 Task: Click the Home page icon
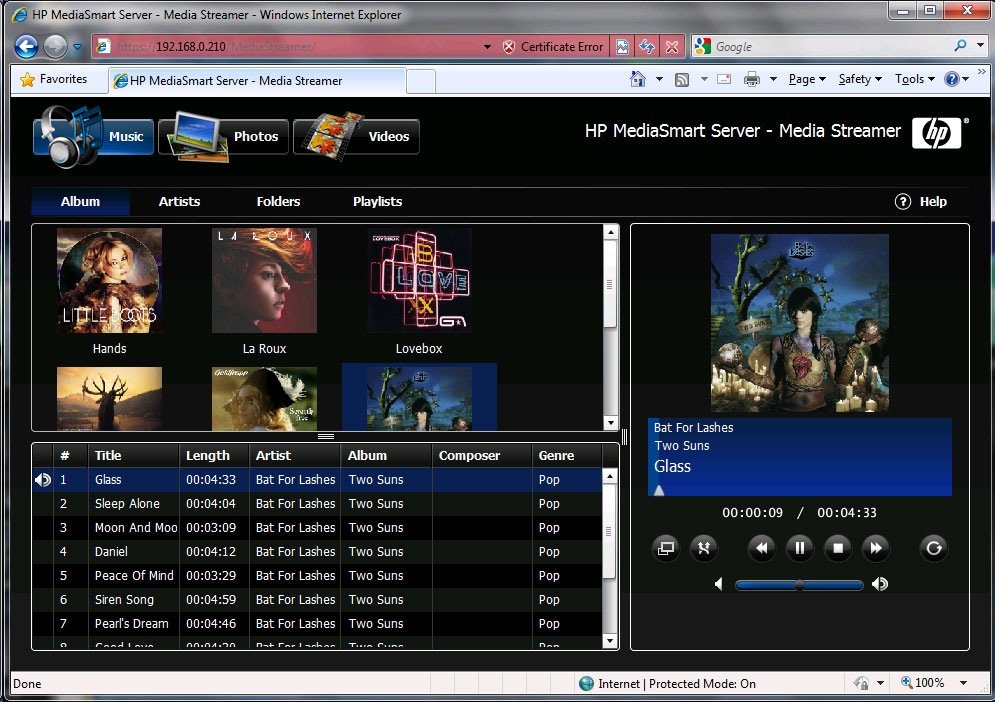[x=638, y=79]
